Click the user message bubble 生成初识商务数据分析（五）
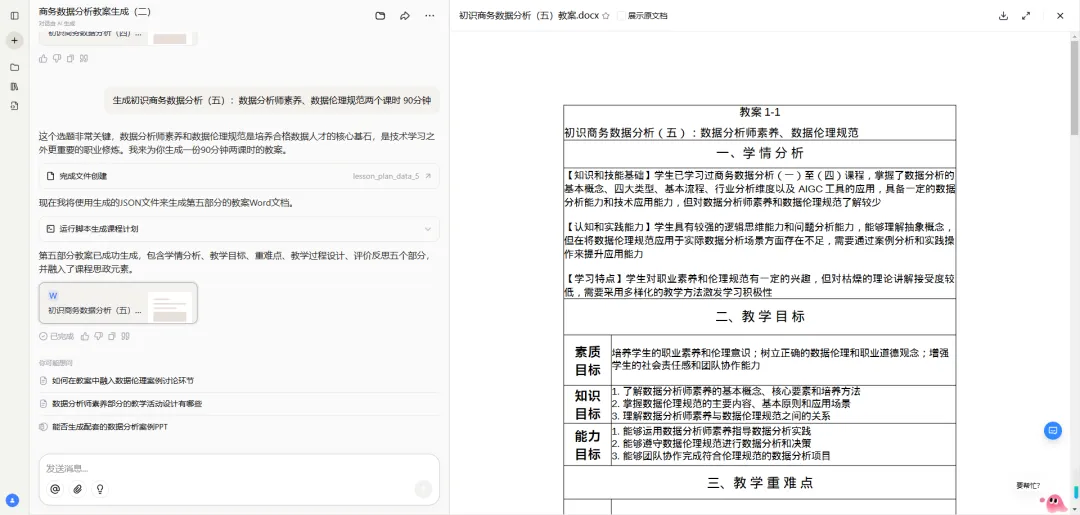The width and height of the screenshot is (1080, 515). 272,101
